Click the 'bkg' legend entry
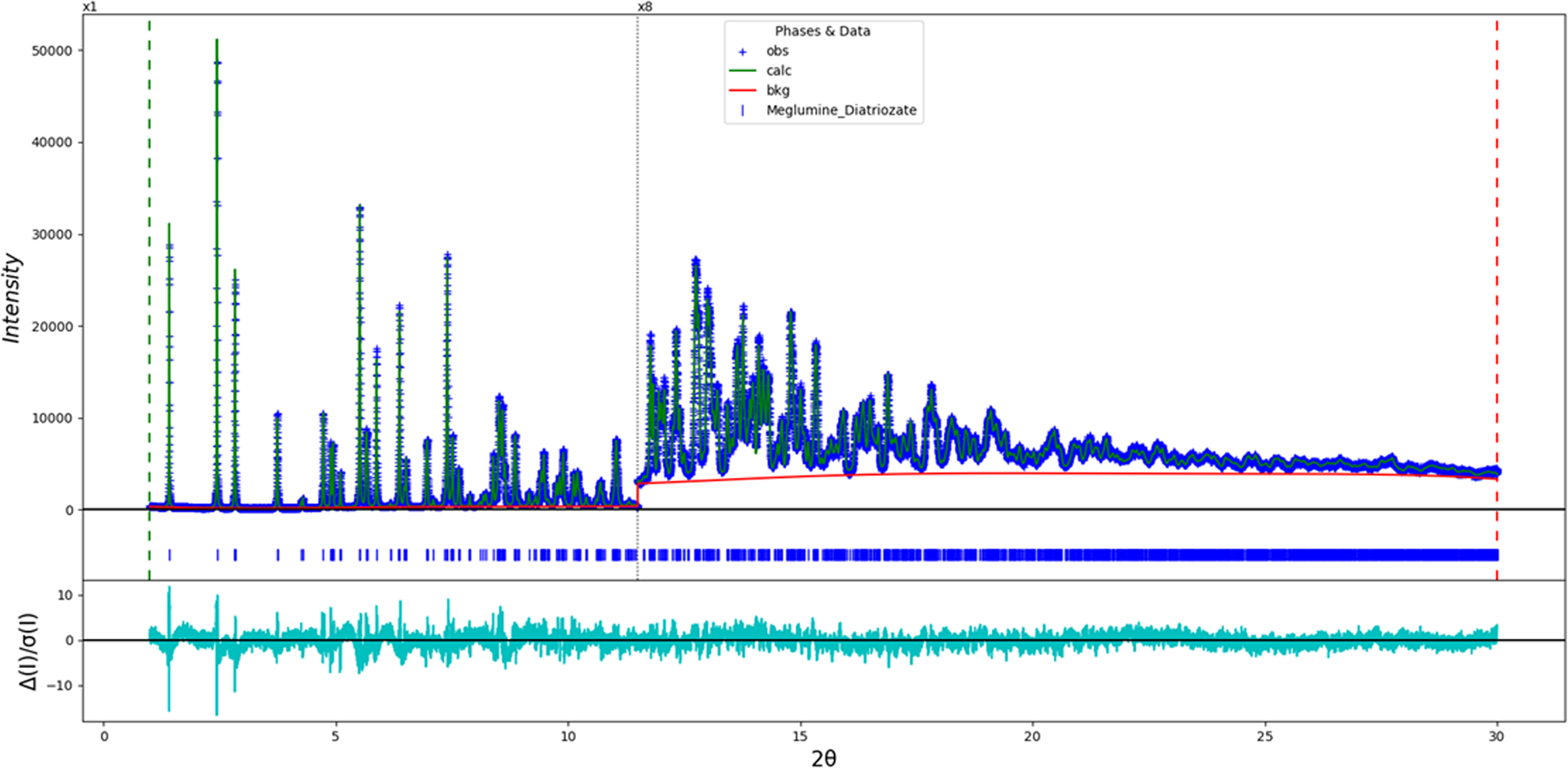 click(778, 91)
